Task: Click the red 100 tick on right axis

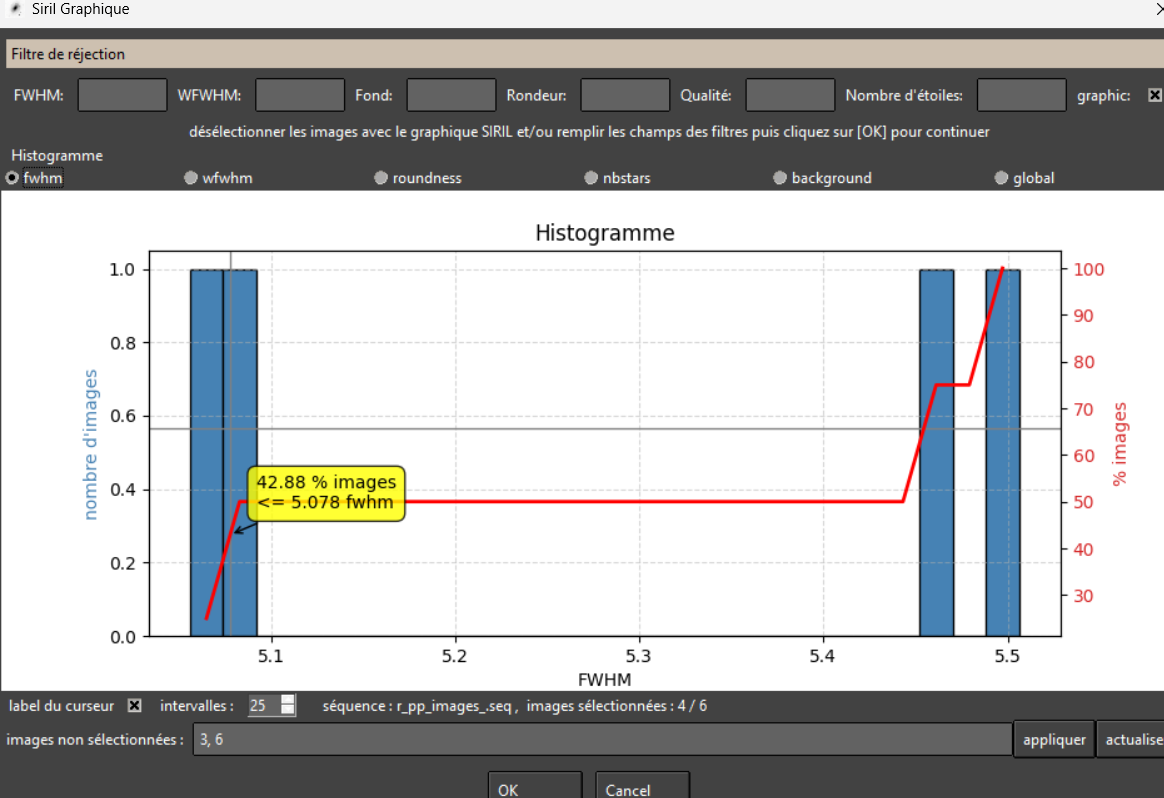Action: tap(1089, 269)
